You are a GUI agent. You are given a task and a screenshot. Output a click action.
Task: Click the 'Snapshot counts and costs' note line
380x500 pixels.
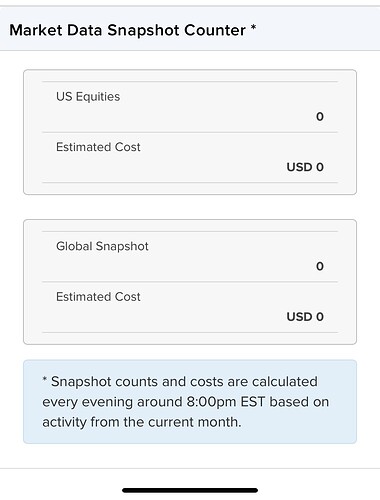[x=180, y=382]
